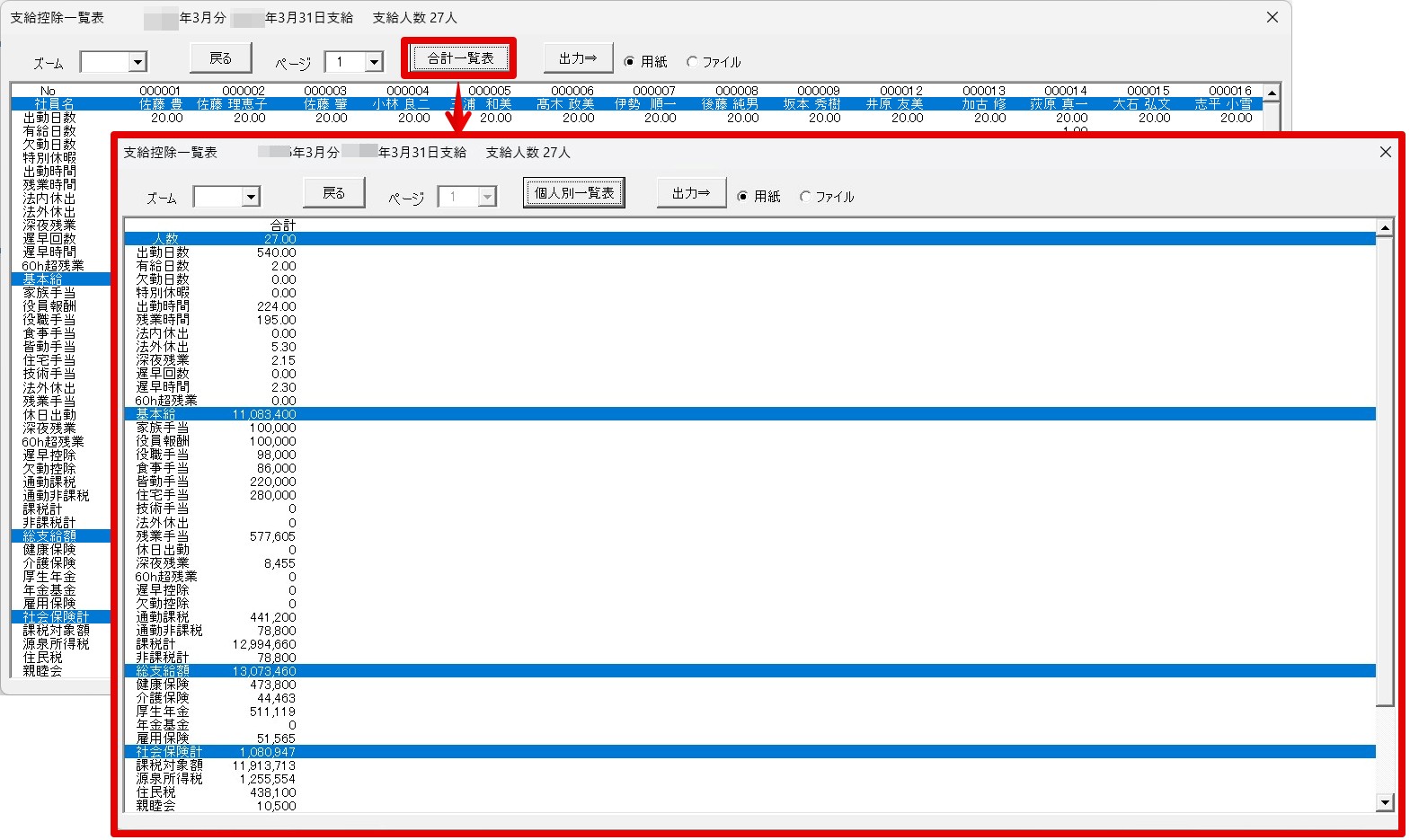This screenshot has width=1410, height=840.
Task: Select ファイル radio in the back window
Action: point(692,62)
